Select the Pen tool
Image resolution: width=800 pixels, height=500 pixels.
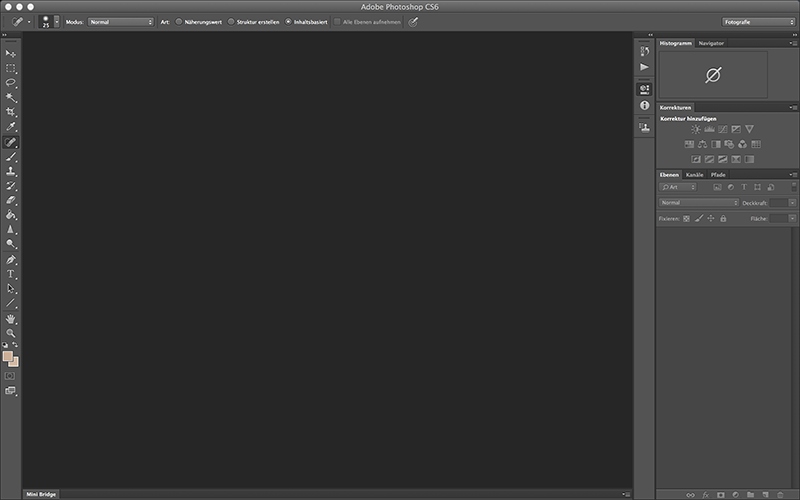pos(11,260)
